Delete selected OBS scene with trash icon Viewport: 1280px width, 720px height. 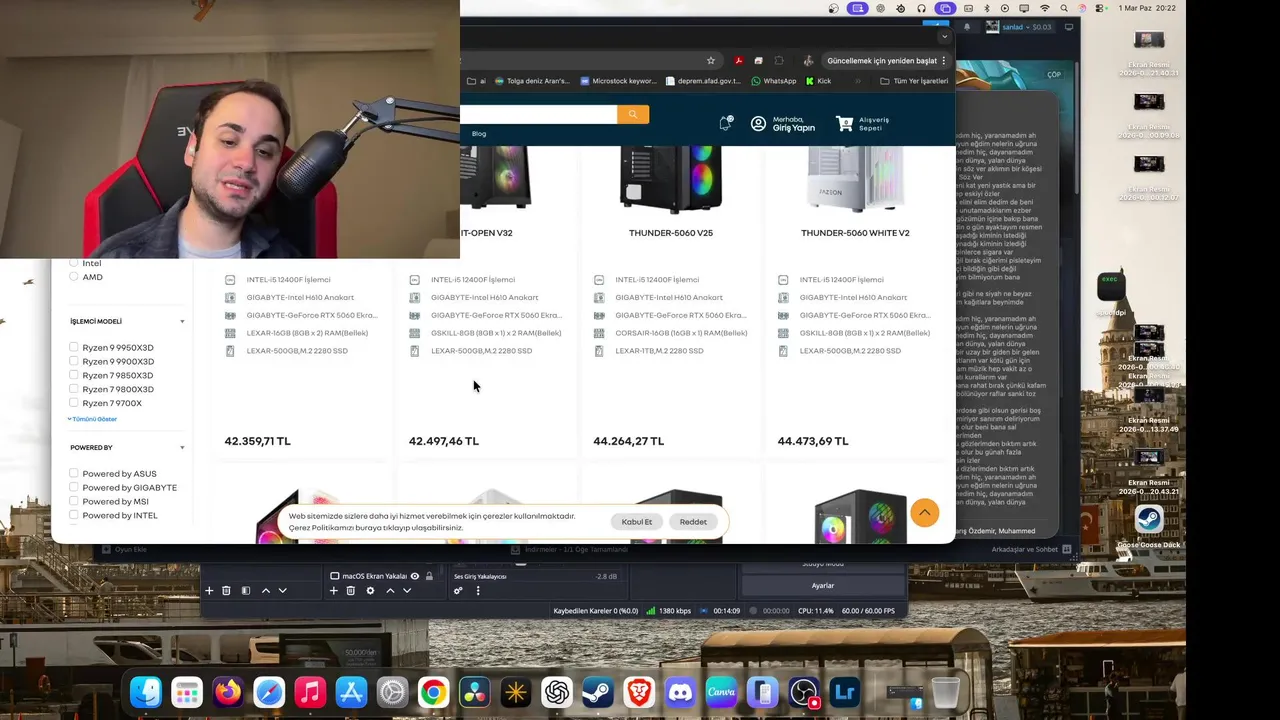(x=226, y=591)
